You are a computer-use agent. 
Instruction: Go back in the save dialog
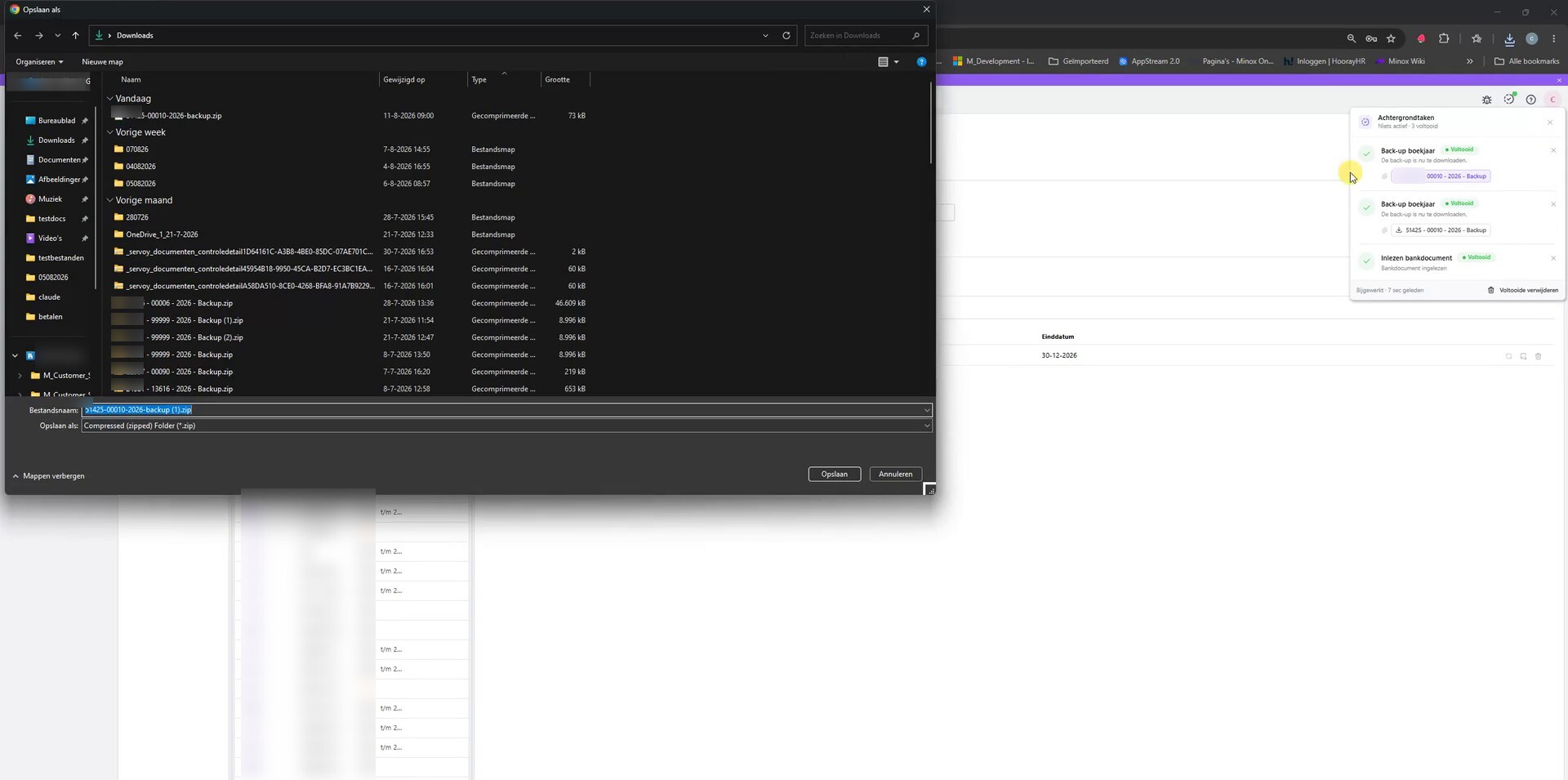coord(18,36)
